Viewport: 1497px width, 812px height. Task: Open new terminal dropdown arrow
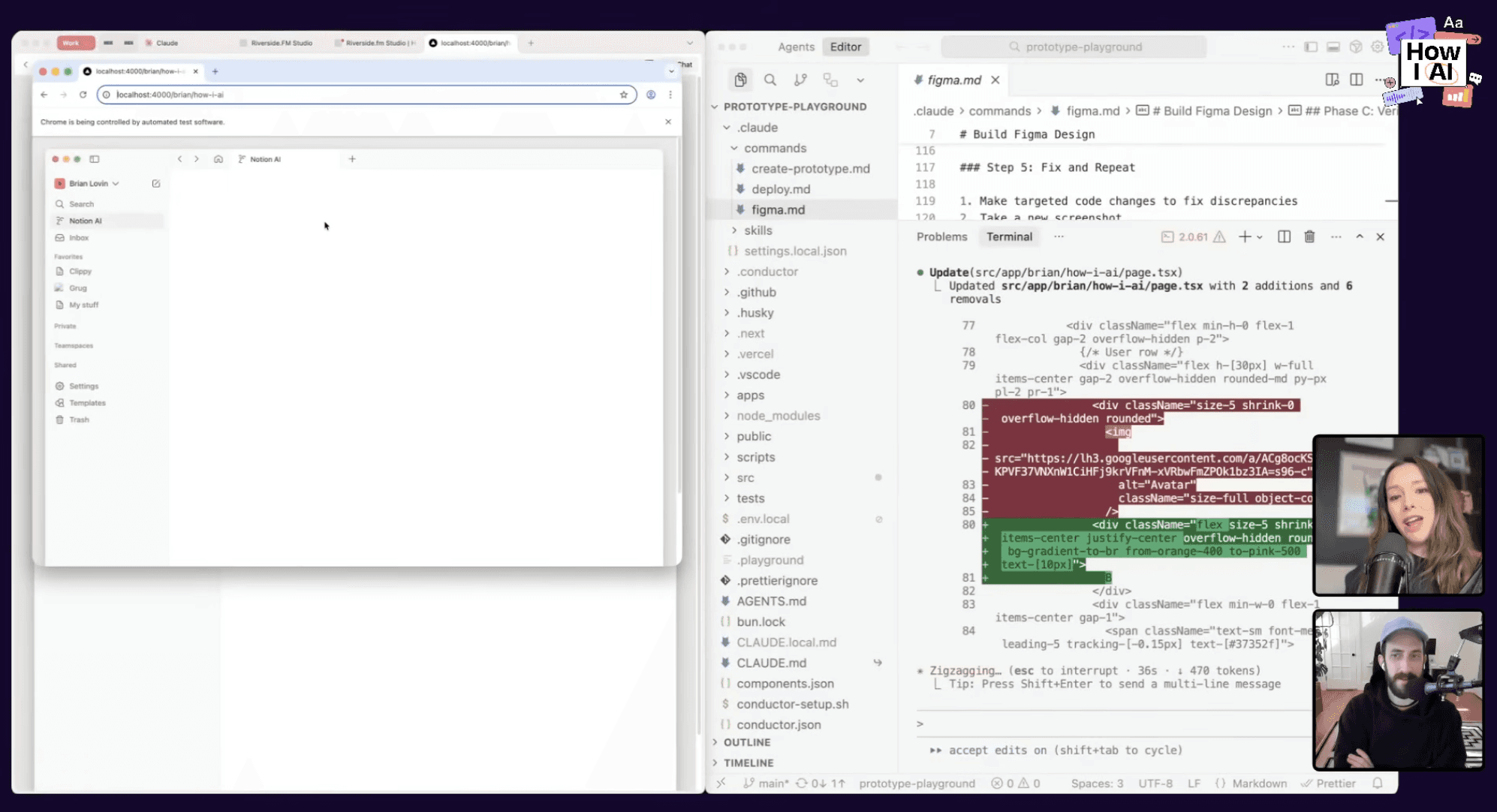(1260, 237)
